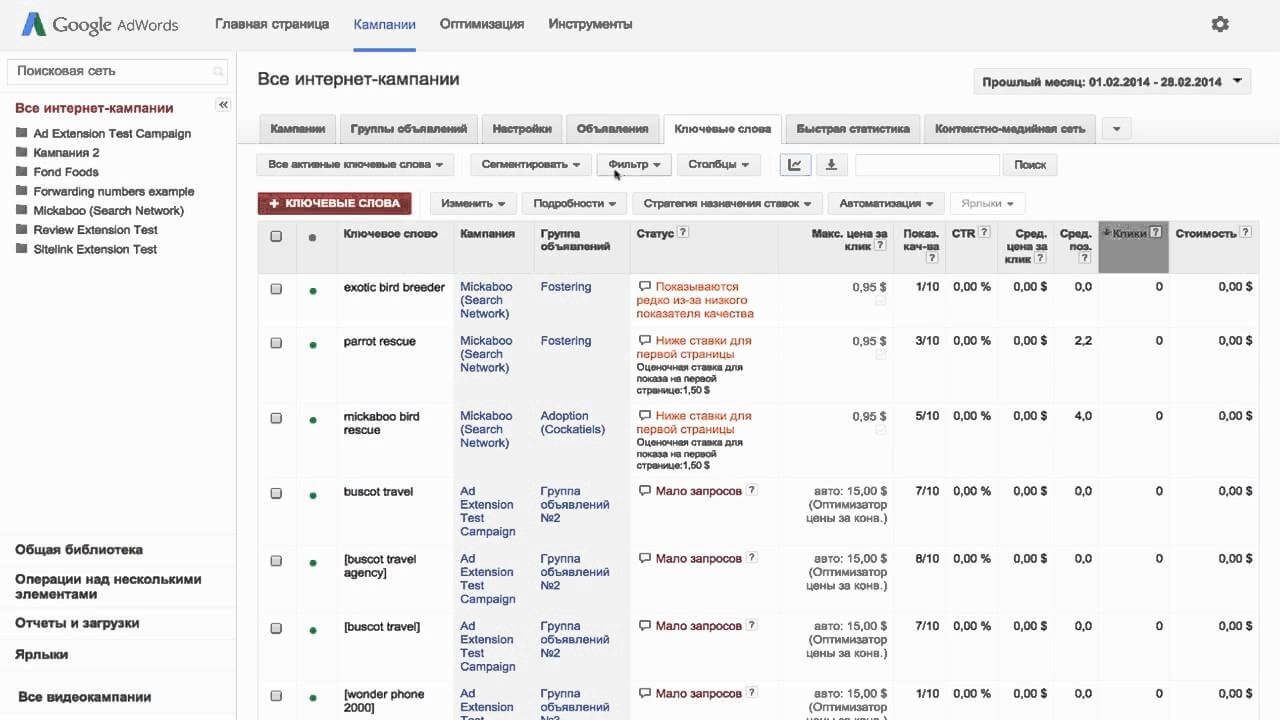
Task: Select checkbox for parrot rescue keyword
Action: [x=276, y=343]
